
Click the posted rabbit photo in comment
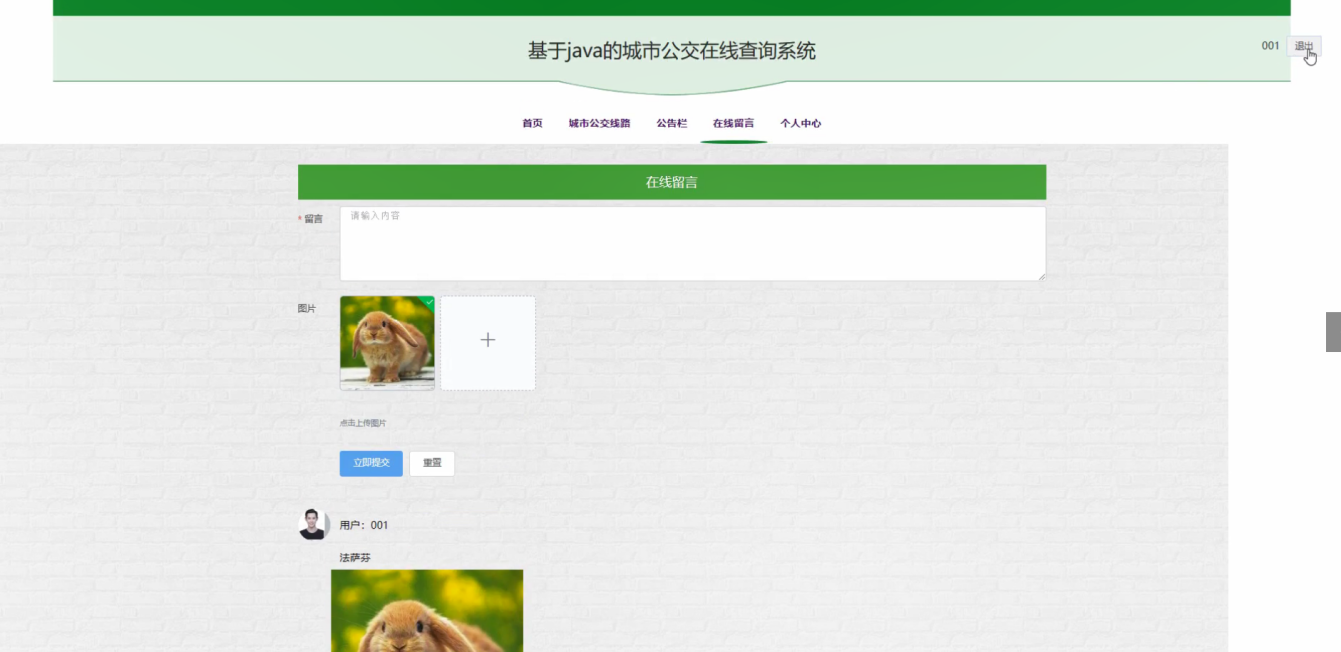(427, 611)
